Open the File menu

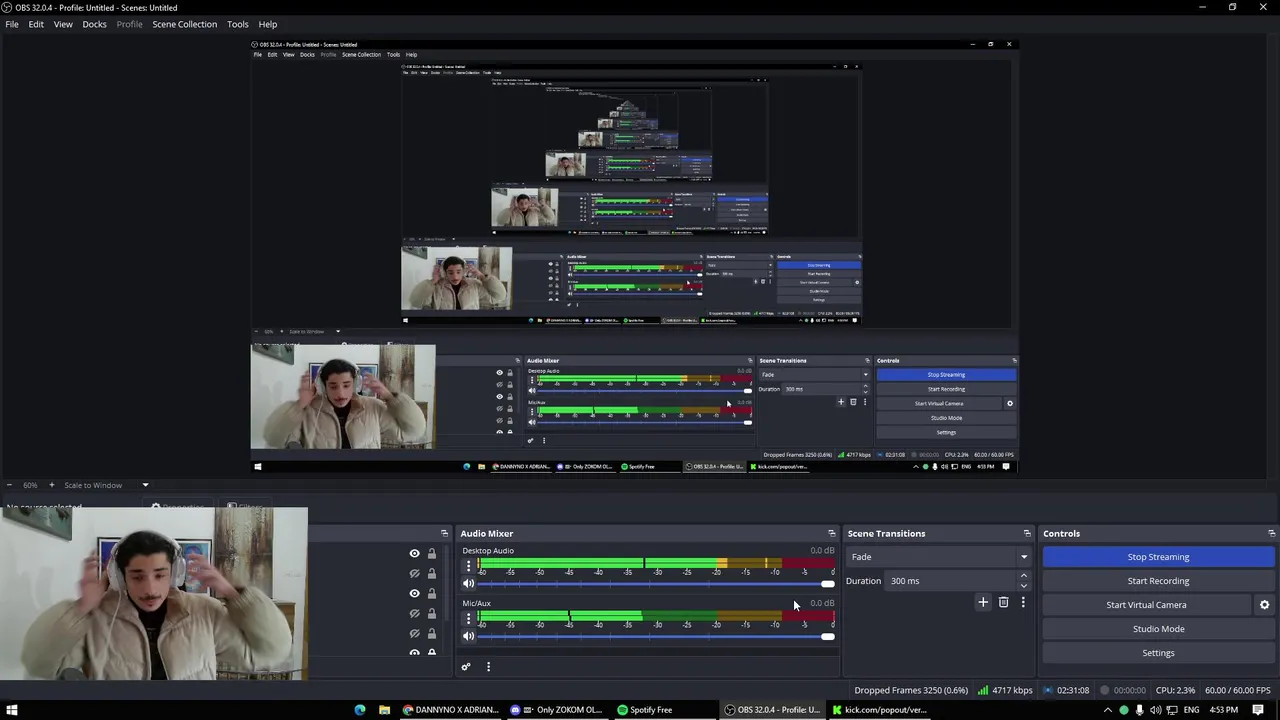click(12, 24)
